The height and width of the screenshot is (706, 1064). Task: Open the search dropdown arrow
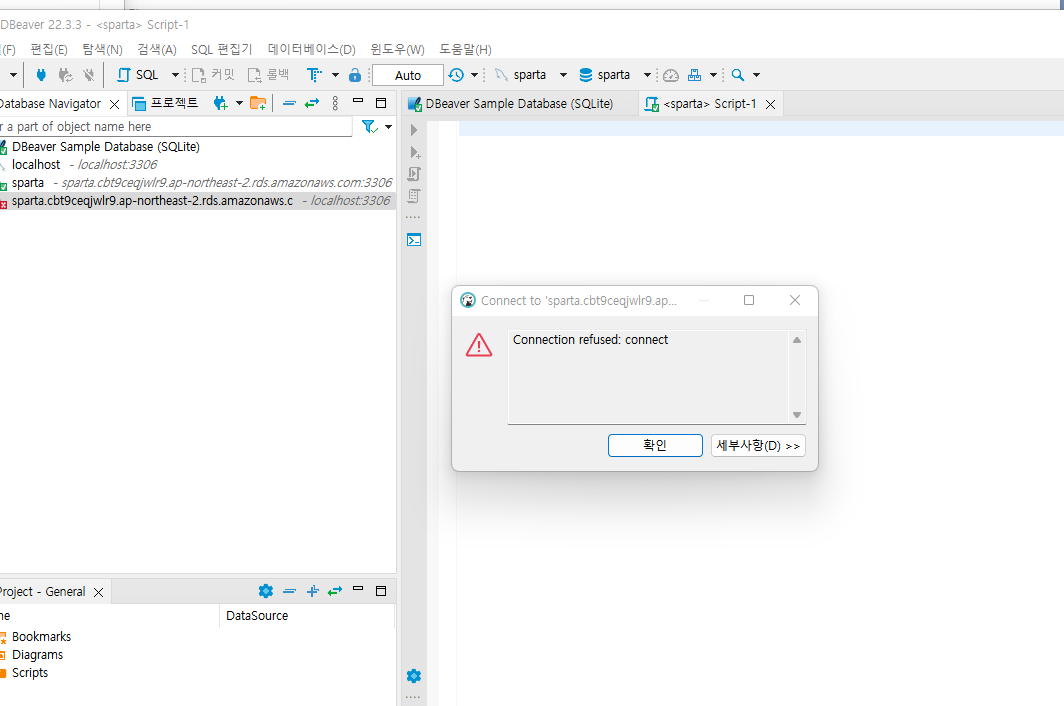tap(757, 75)
